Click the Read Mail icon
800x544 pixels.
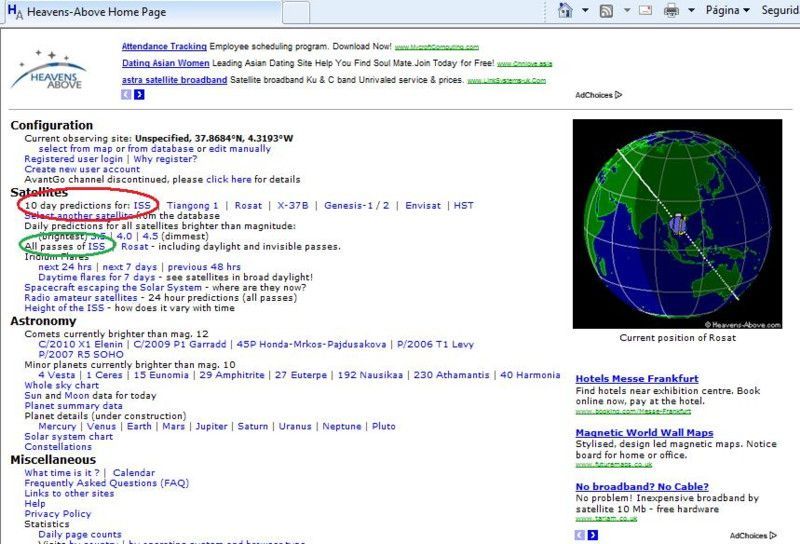click(x=645, y=10)
